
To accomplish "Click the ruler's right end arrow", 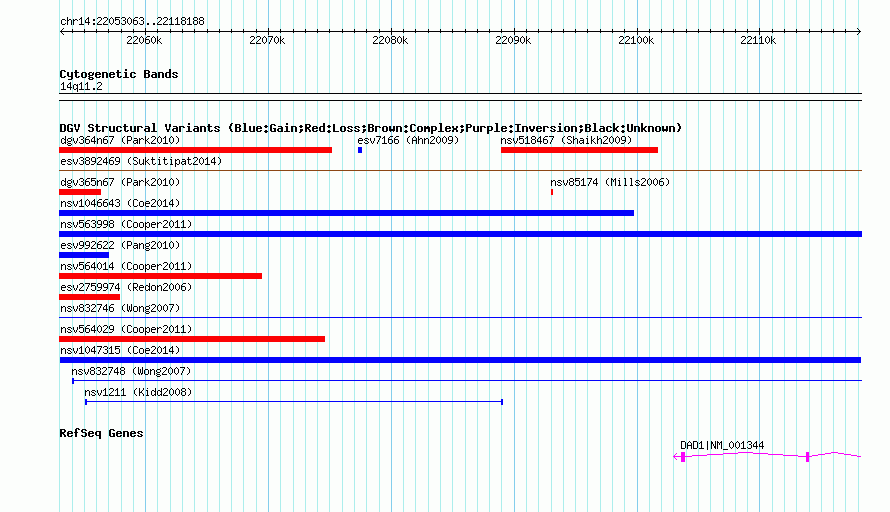I will click(x=859, y=32).
